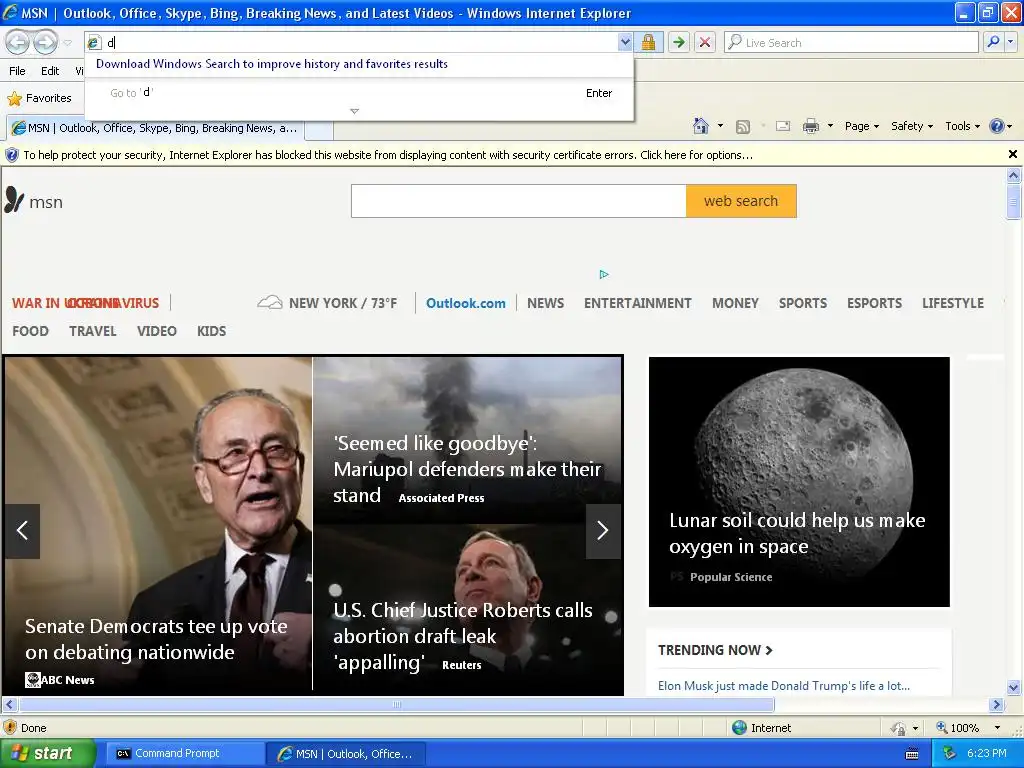Click the TRENDING NOW heading
The height and width of the screenshot is (768, 1024).
tap(715, 650)
